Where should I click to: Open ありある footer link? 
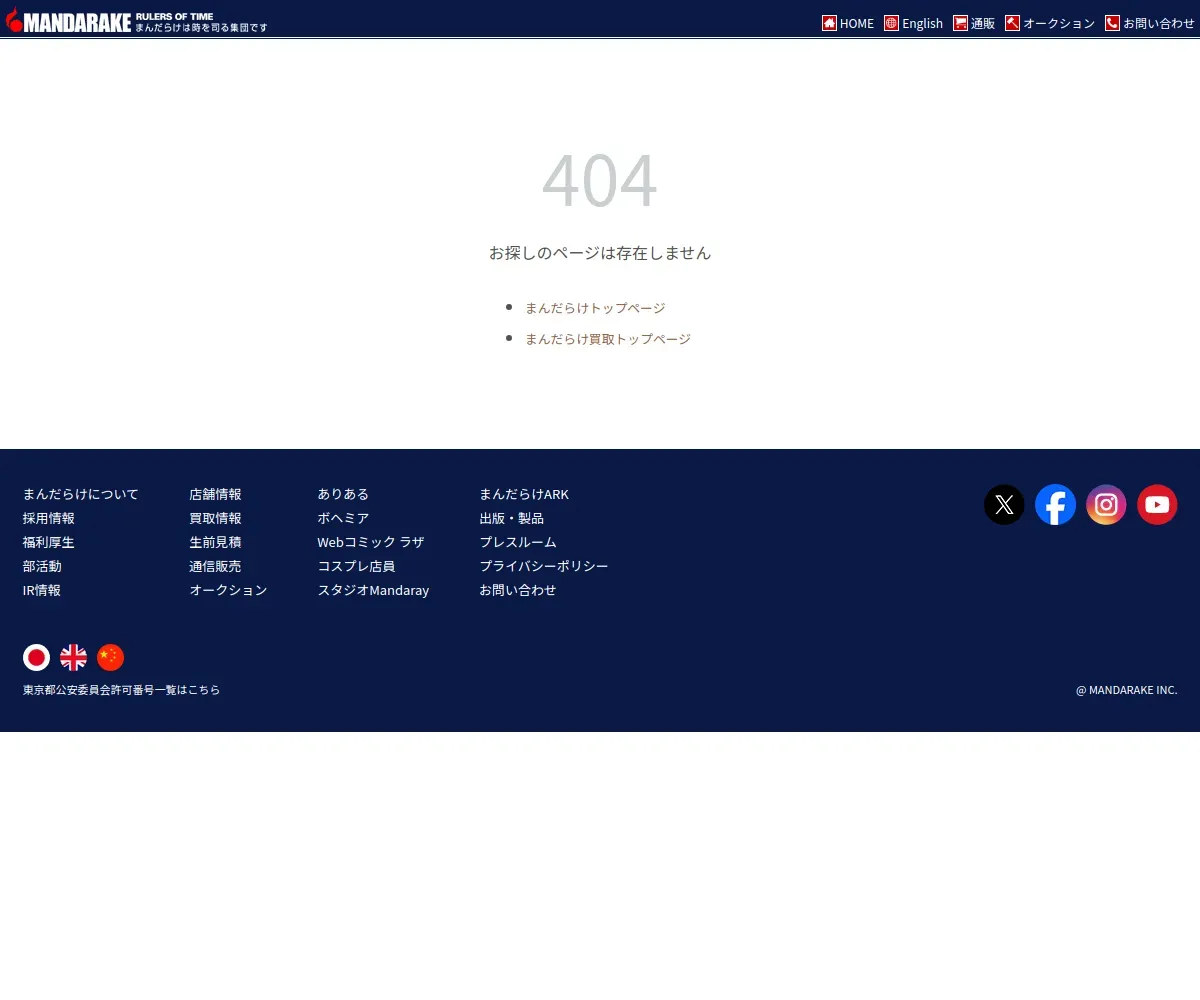[343, 494]
